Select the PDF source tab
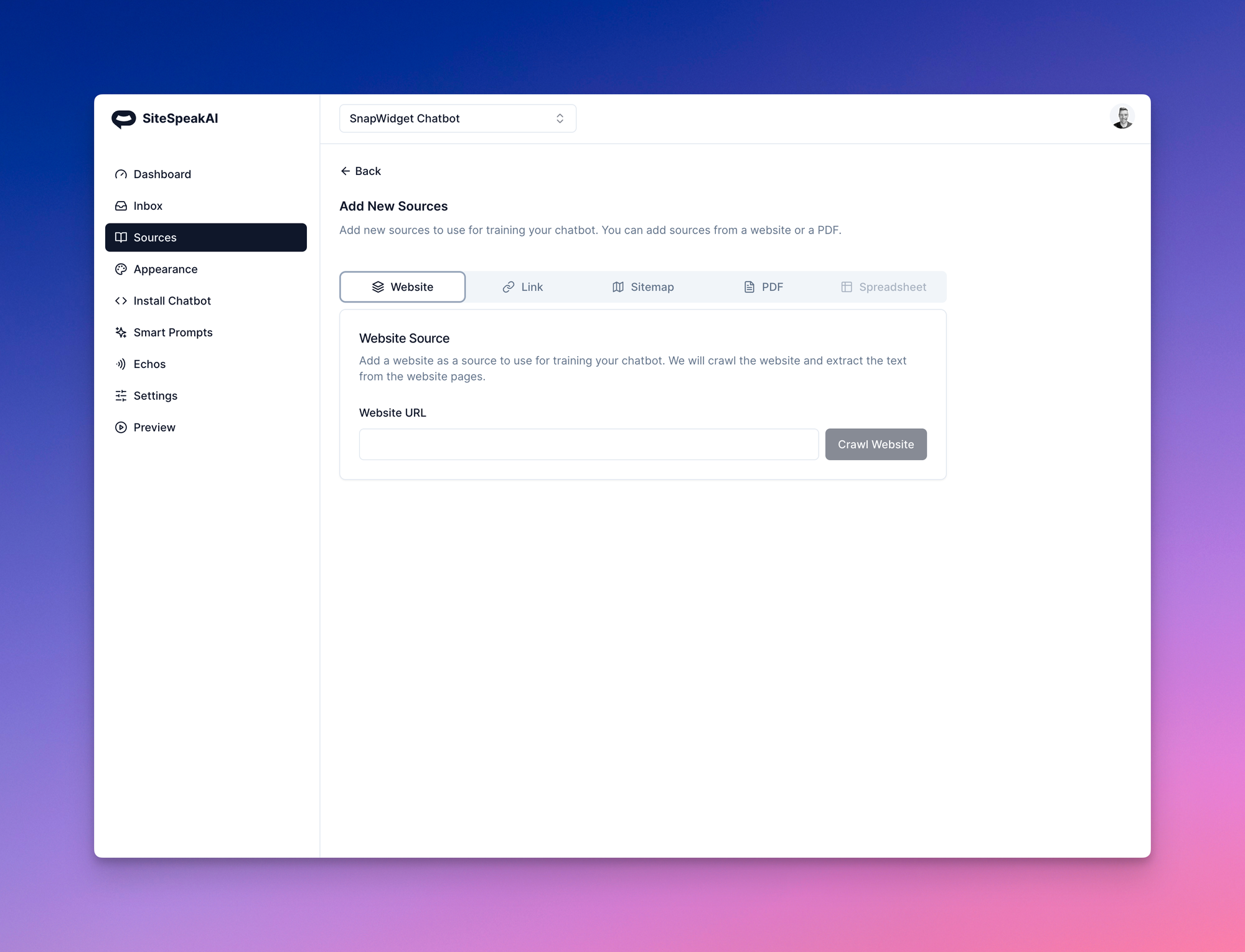Image resolution: width=1245 pixels, height=952 pixels. point(764,287)
